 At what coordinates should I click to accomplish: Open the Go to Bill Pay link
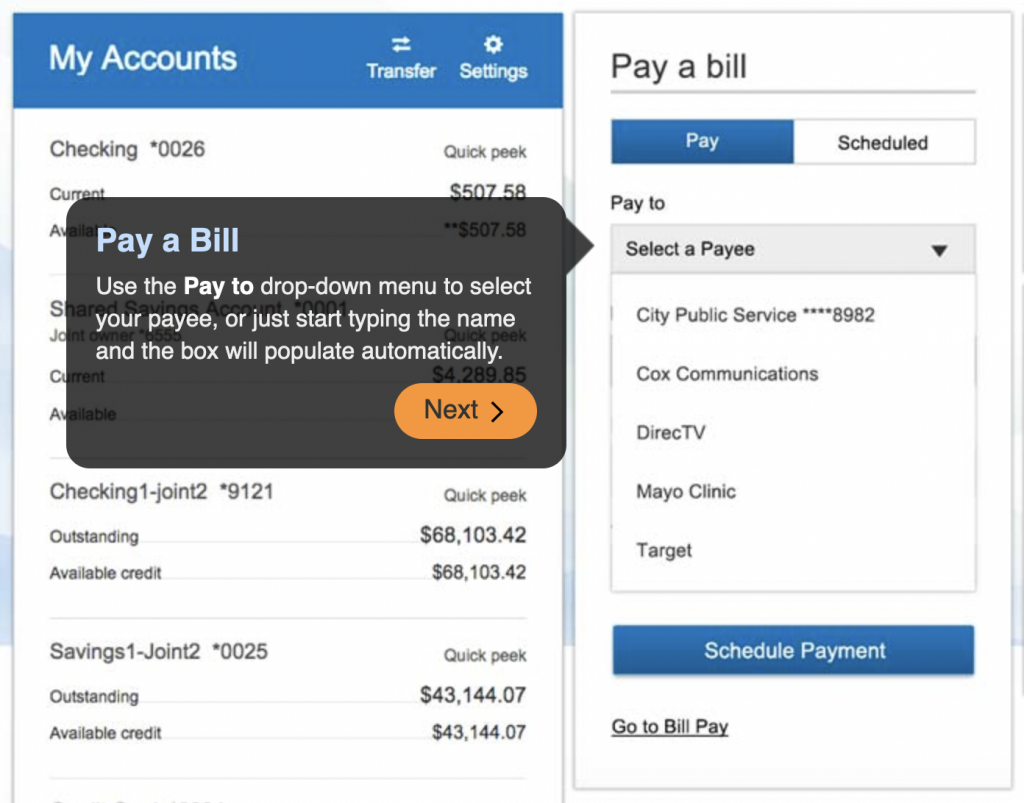tap(669, 727)
